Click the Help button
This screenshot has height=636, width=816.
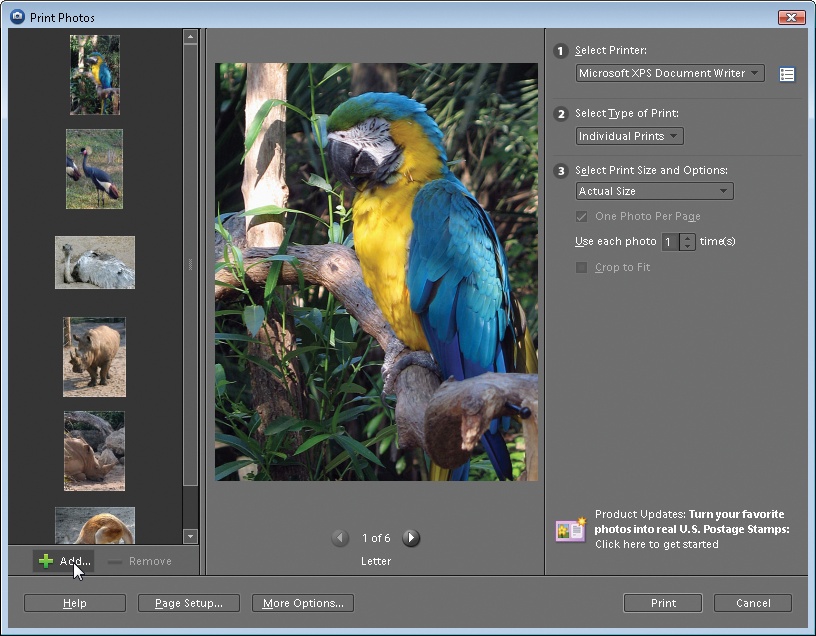[x=75, y=603]
